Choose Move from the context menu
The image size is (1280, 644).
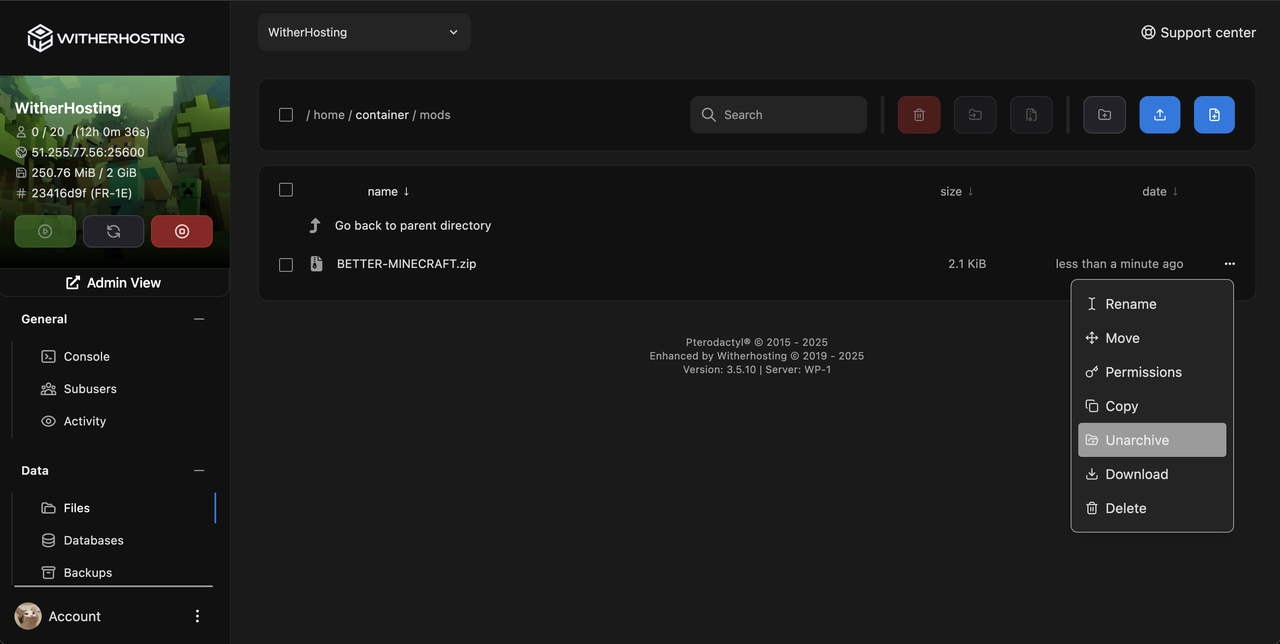click(1152, 338)
